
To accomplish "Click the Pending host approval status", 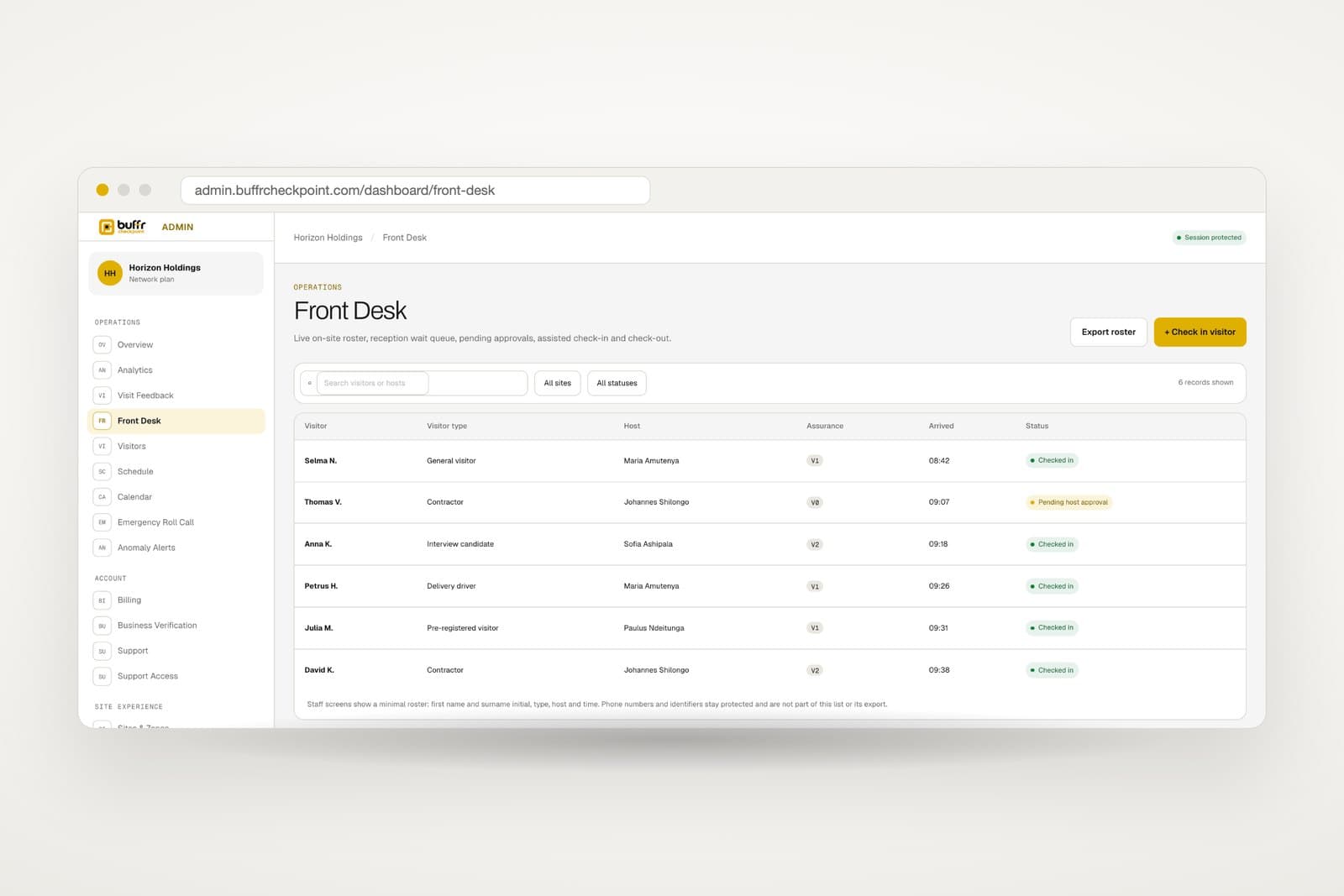I will (x=1069, y=502).
